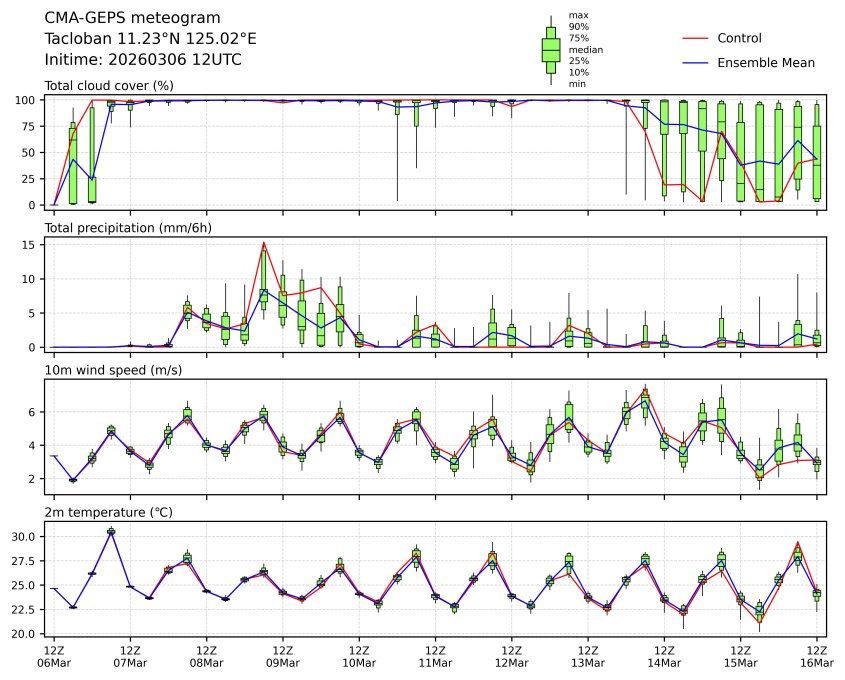Click the "median" label in the boxplot legend

(x=584, y=49)
